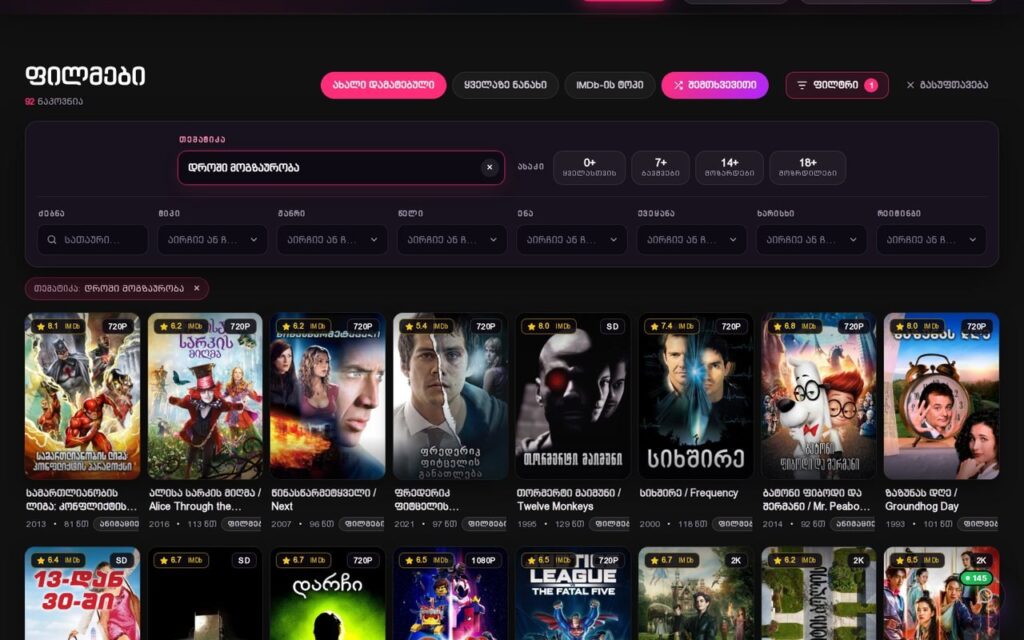Screen dimensions: 1024x640
Task: Switch to ყველაზე ნანახი sort tab
Action: (x=505, y=85)
